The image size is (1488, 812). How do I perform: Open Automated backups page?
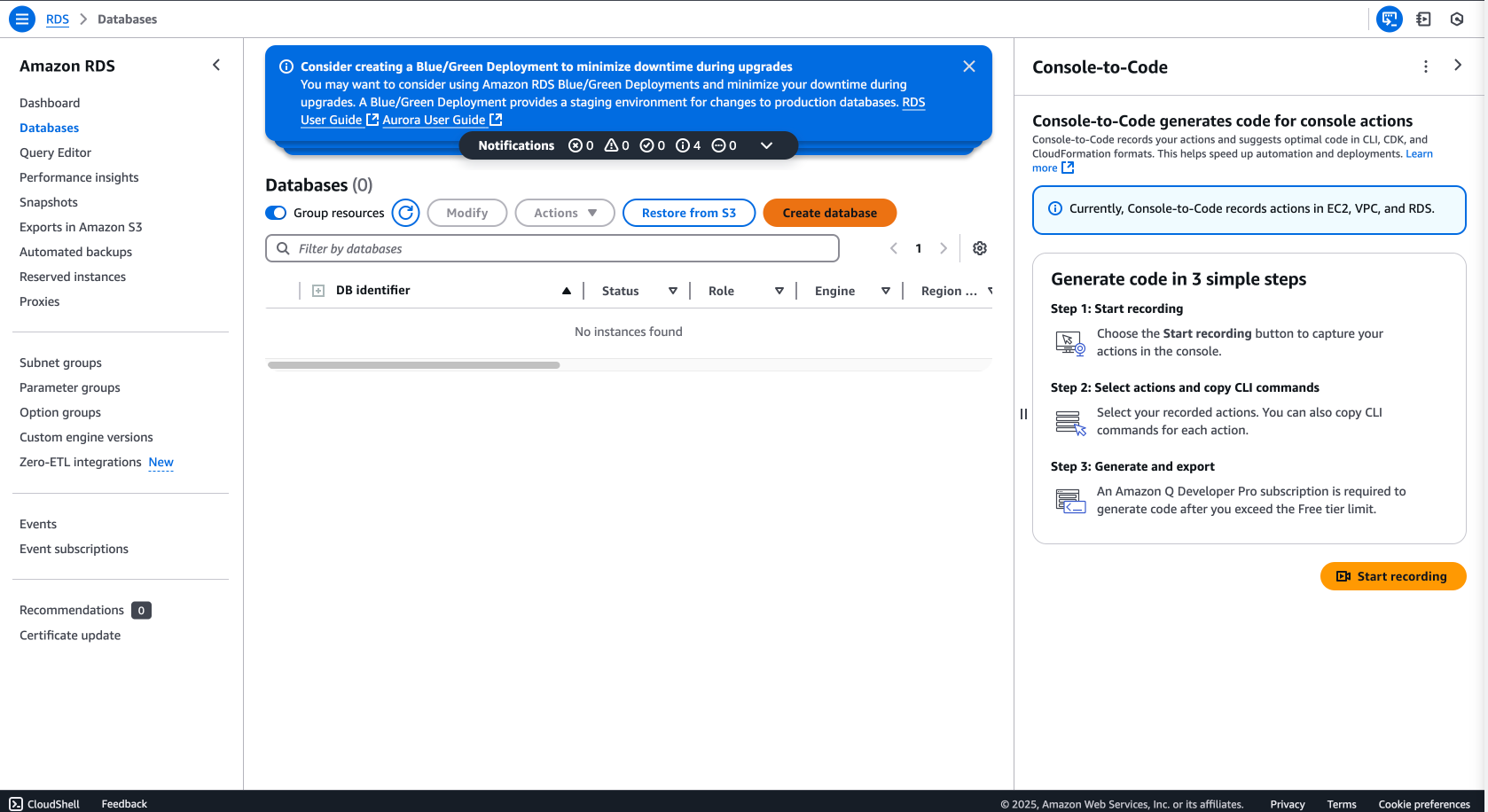(x=75, y=252)
